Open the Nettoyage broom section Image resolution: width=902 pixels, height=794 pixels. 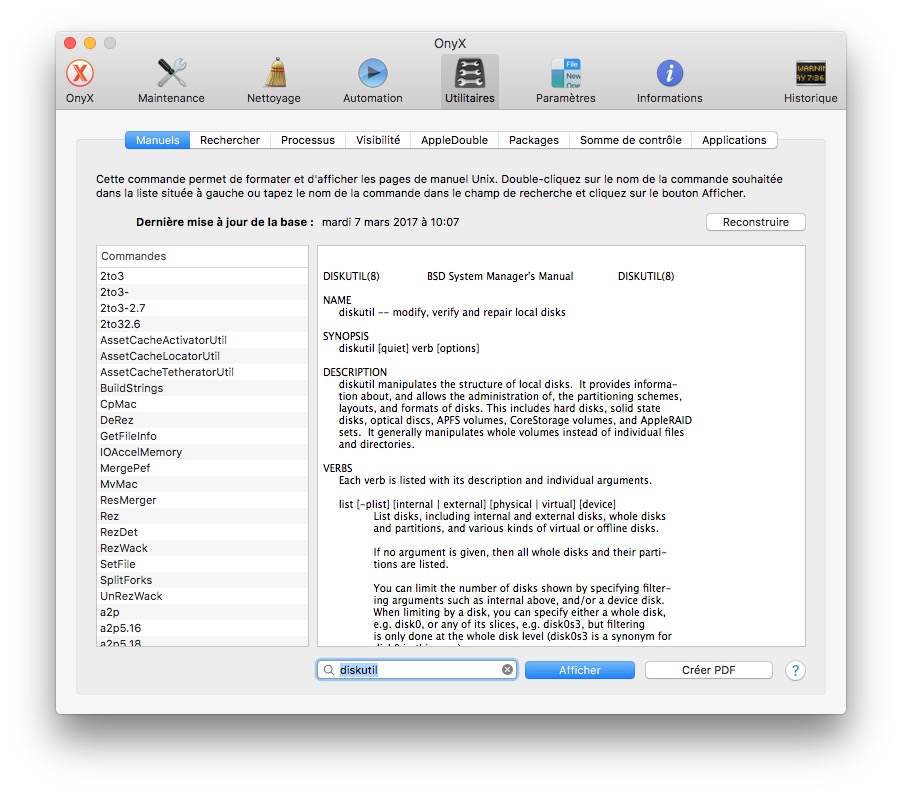pyautogui.click(x=274, y=81)
